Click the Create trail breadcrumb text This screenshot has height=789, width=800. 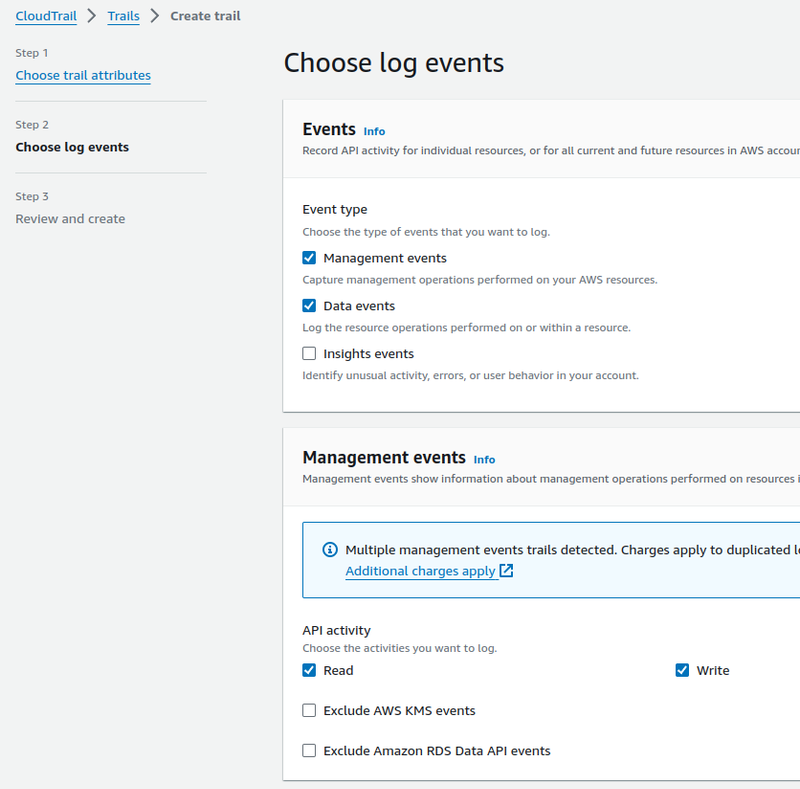coord(205,16)
